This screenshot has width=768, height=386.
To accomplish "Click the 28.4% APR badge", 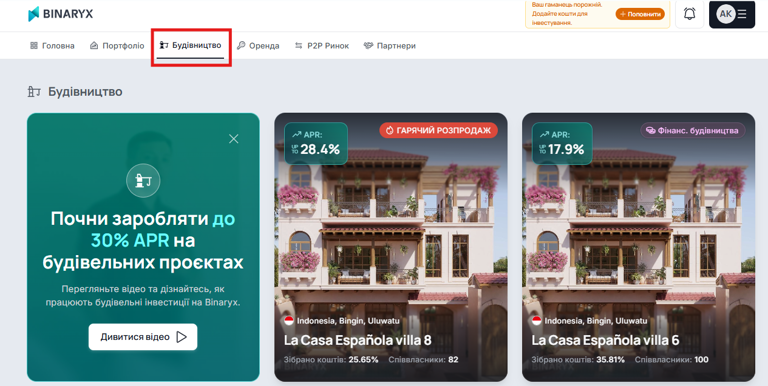I will (316, 143).
